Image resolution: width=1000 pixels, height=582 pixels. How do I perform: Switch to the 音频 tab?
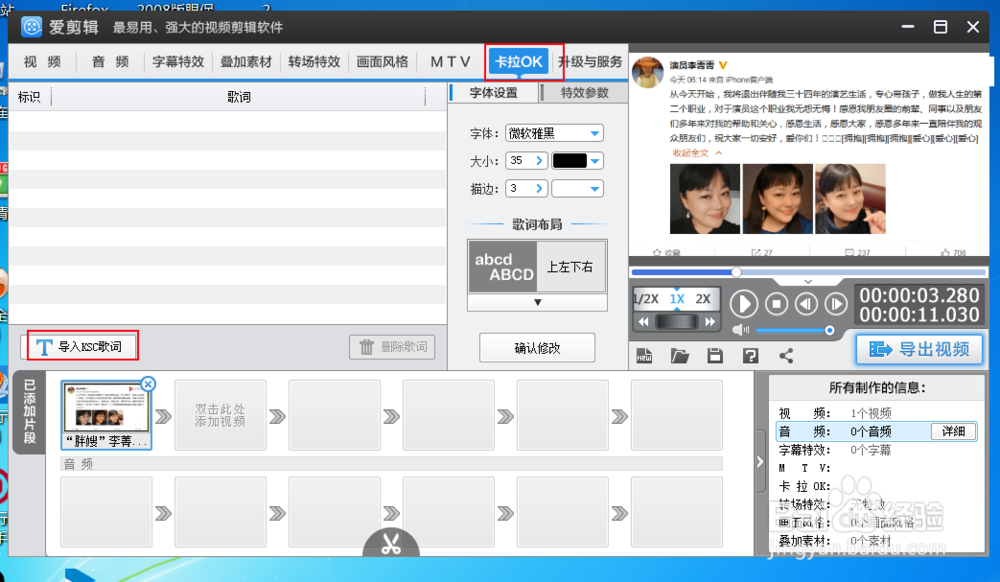110,62
